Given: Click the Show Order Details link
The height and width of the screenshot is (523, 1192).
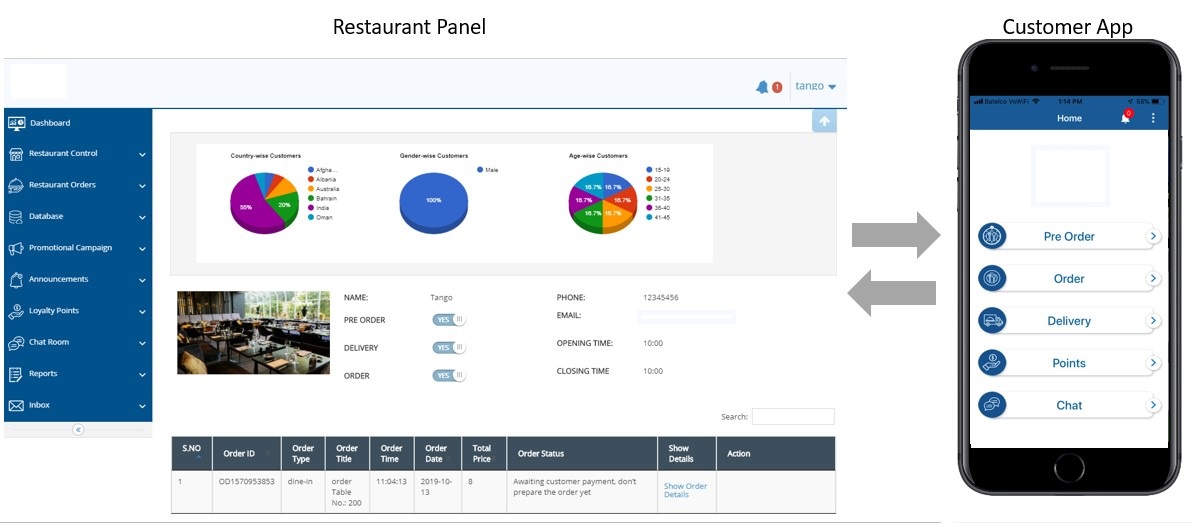Looking at the screenshot, I should [685, 490].
